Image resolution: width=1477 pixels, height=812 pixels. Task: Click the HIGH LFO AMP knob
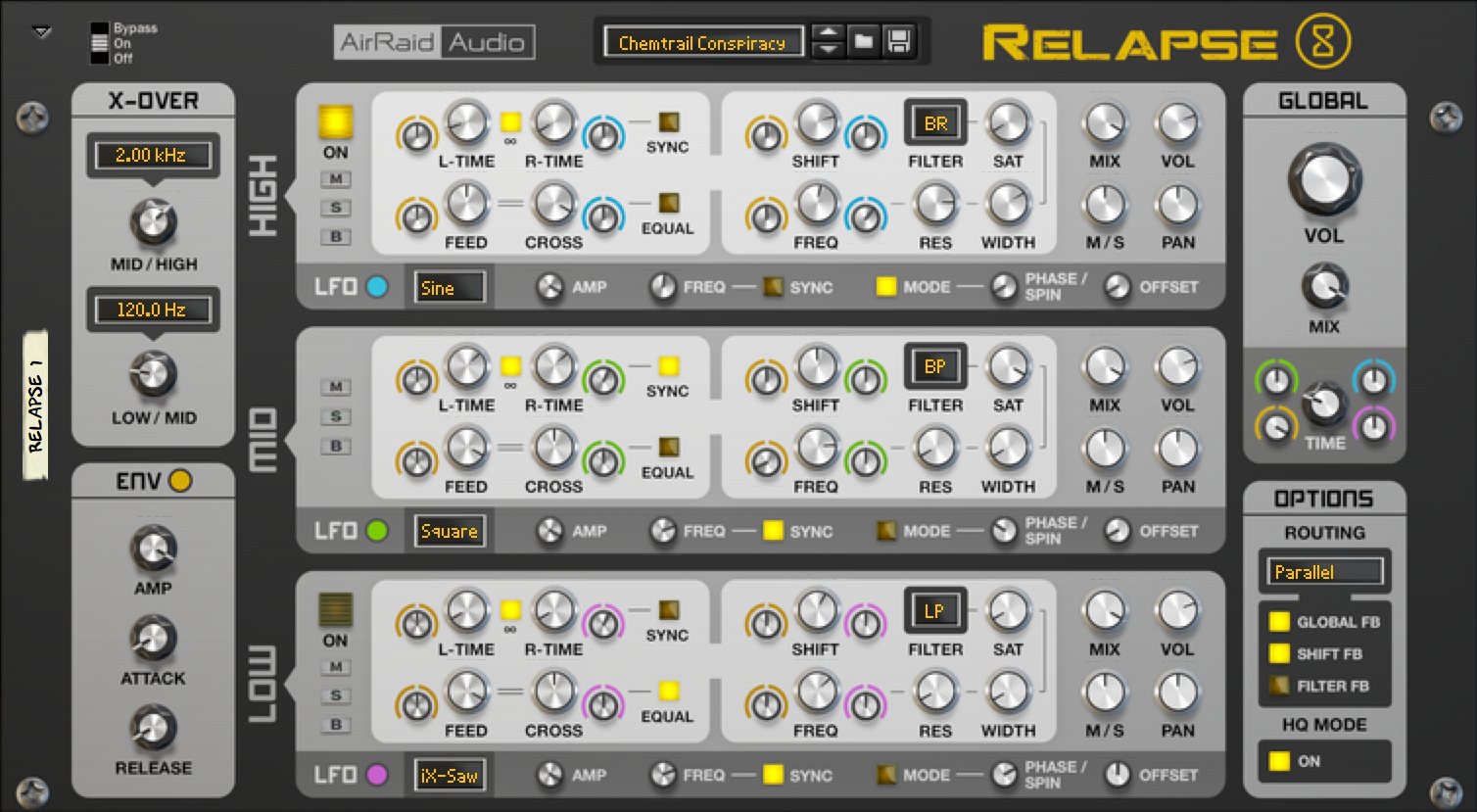pyautogui.click(x=550, y=287)
